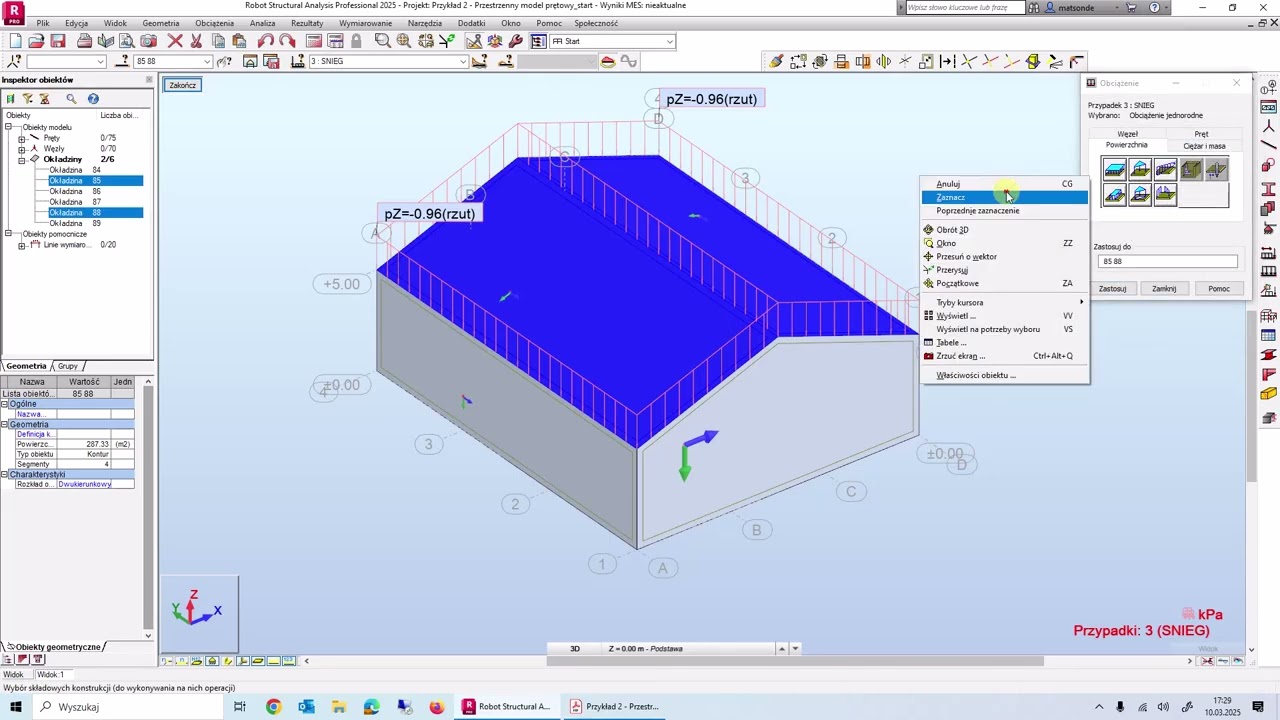Choose Zaznacz in the context menu
Image resolution: width=1280 pixels, height=720 pixels.
pyautogui.click(x=1004, y=197)
